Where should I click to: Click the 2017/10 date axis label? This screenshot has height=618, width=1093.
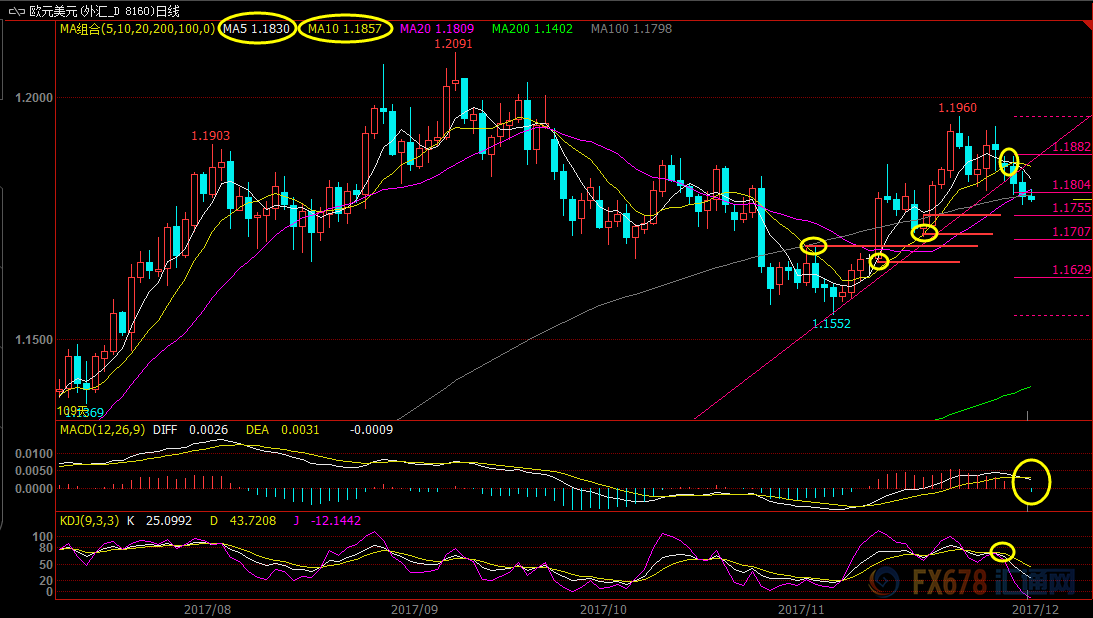(603, 610)
